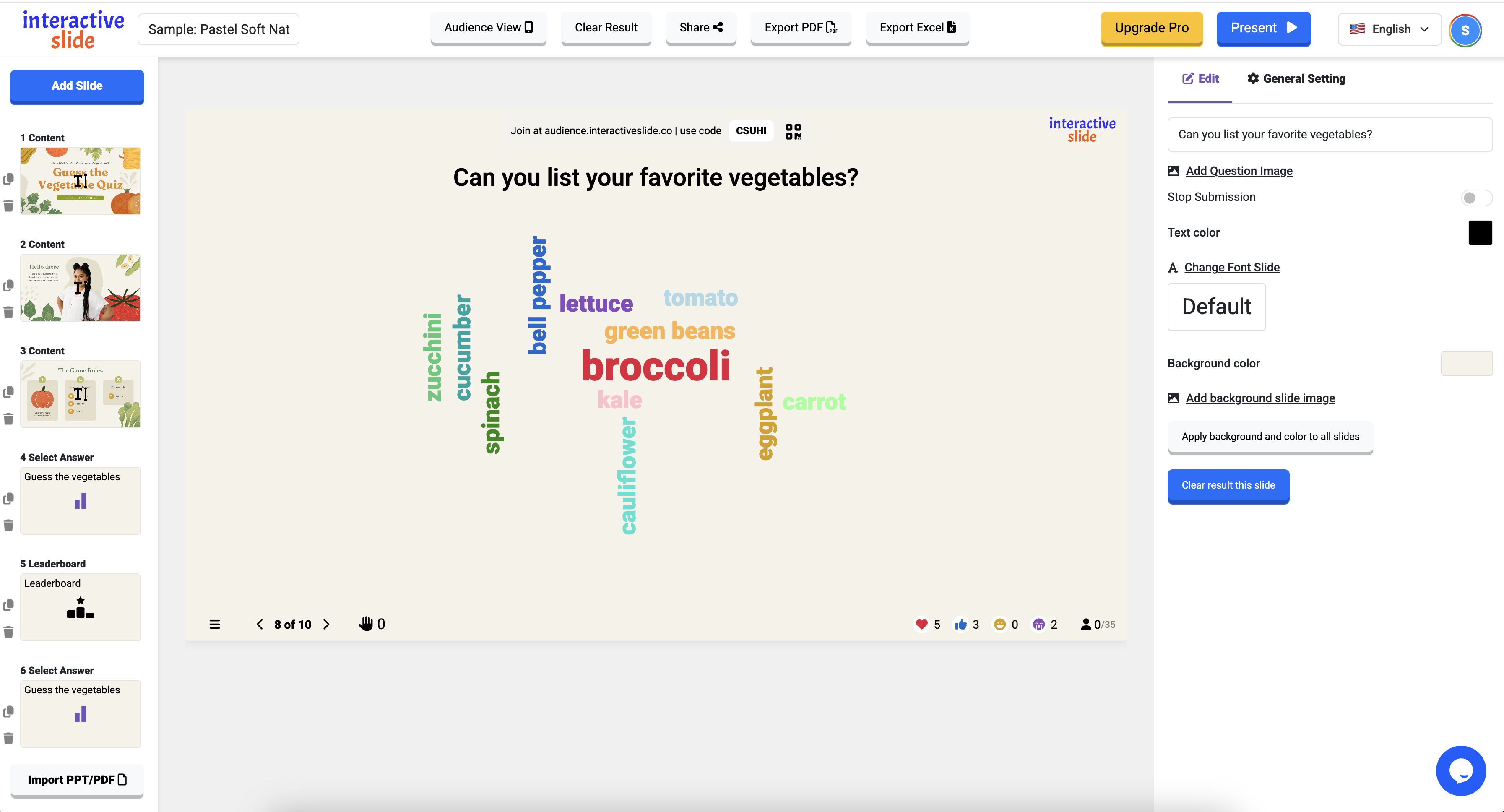The width and height of the screenshot is (1504, 812).
Task: Apply background and color to all slides
Action: pyautogui.click(x=1270, y=436)
